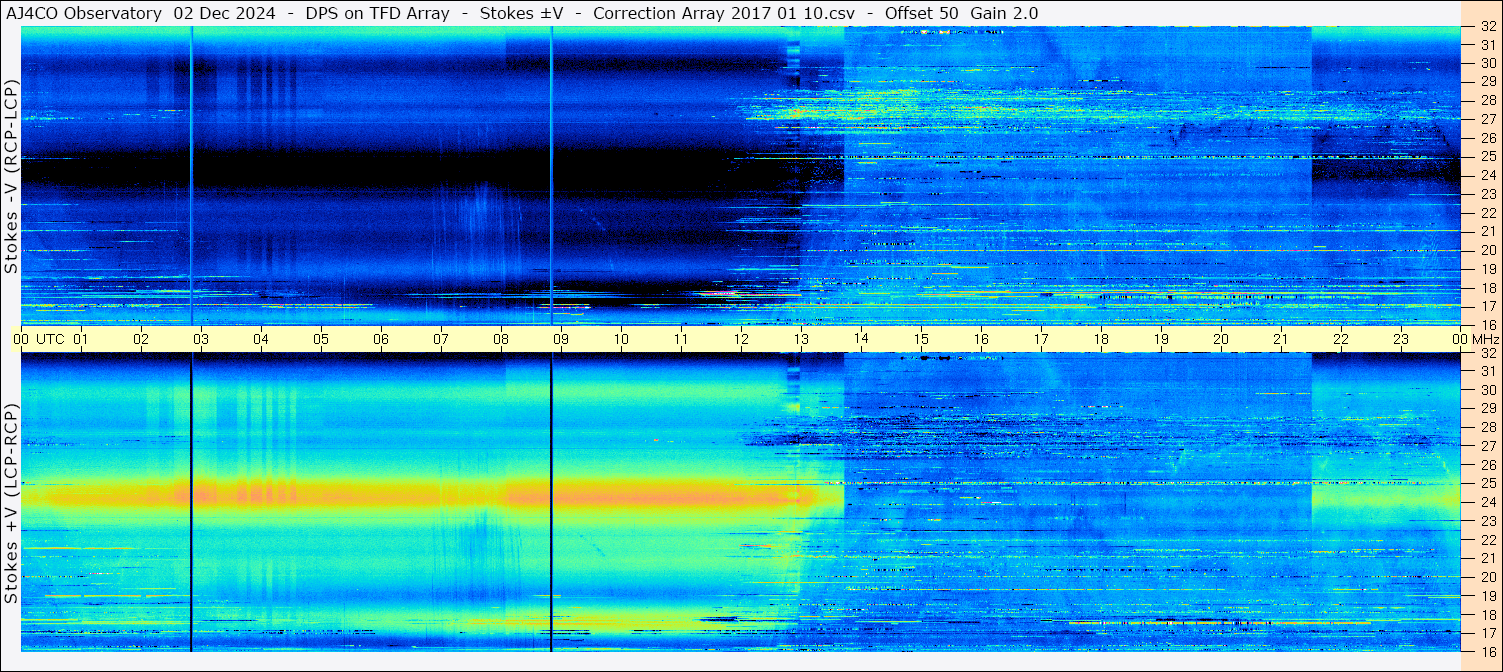Select the 01 hour mark on time axis
Image resolution: width=1503 pixels, height=672 pixels.
[81, 339]
